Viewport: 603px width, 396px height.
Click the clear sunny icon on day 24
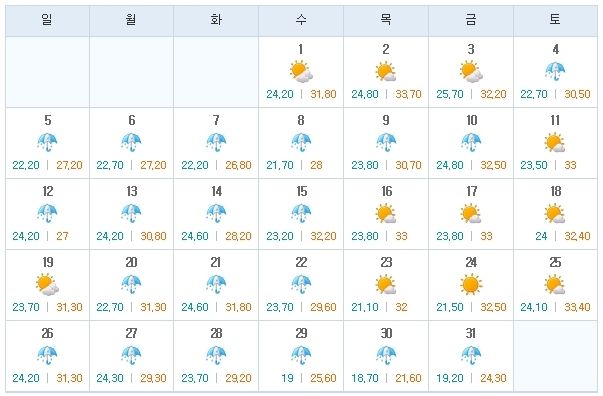[471, 285]
